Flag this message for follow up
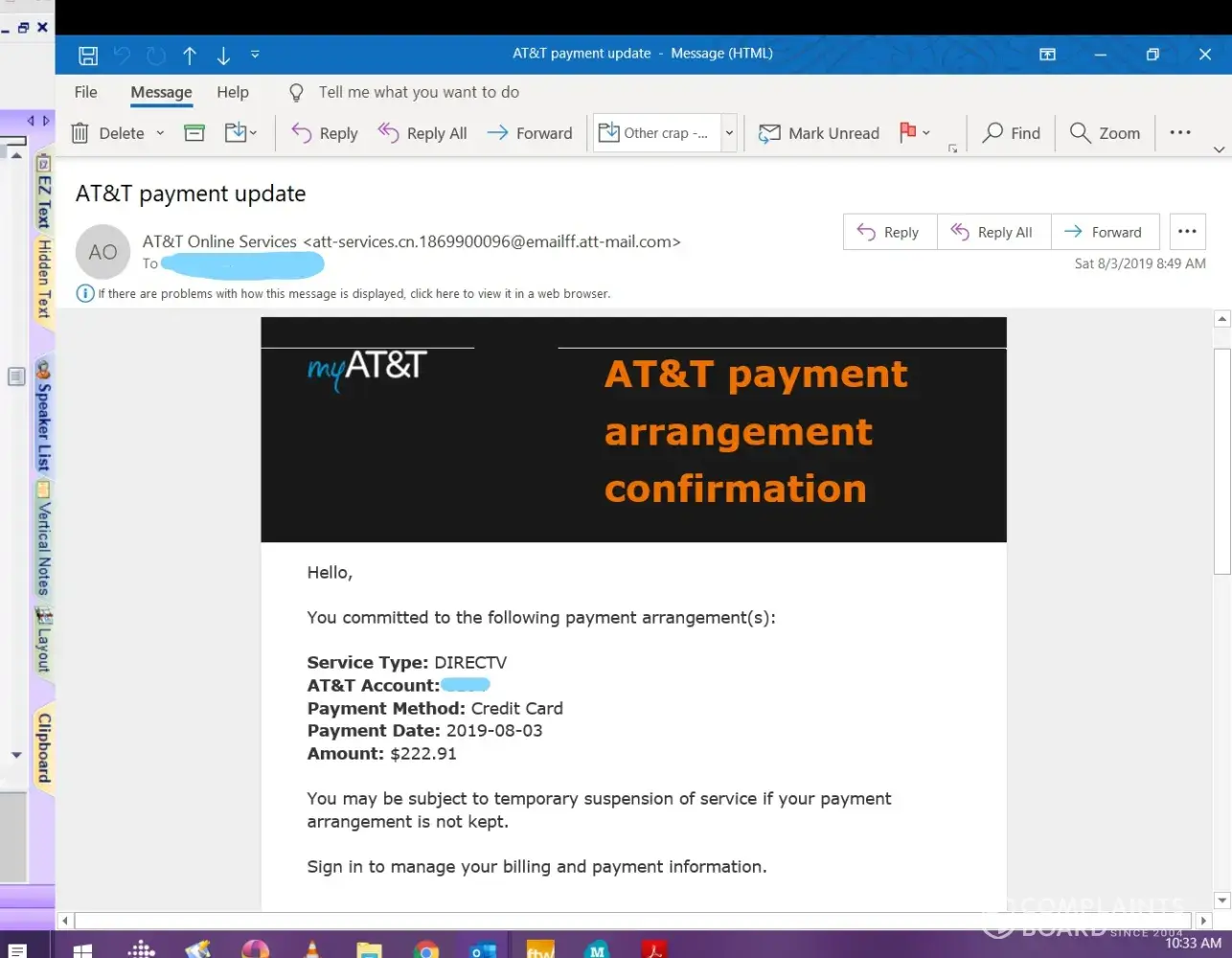 (x=907, y=132)
